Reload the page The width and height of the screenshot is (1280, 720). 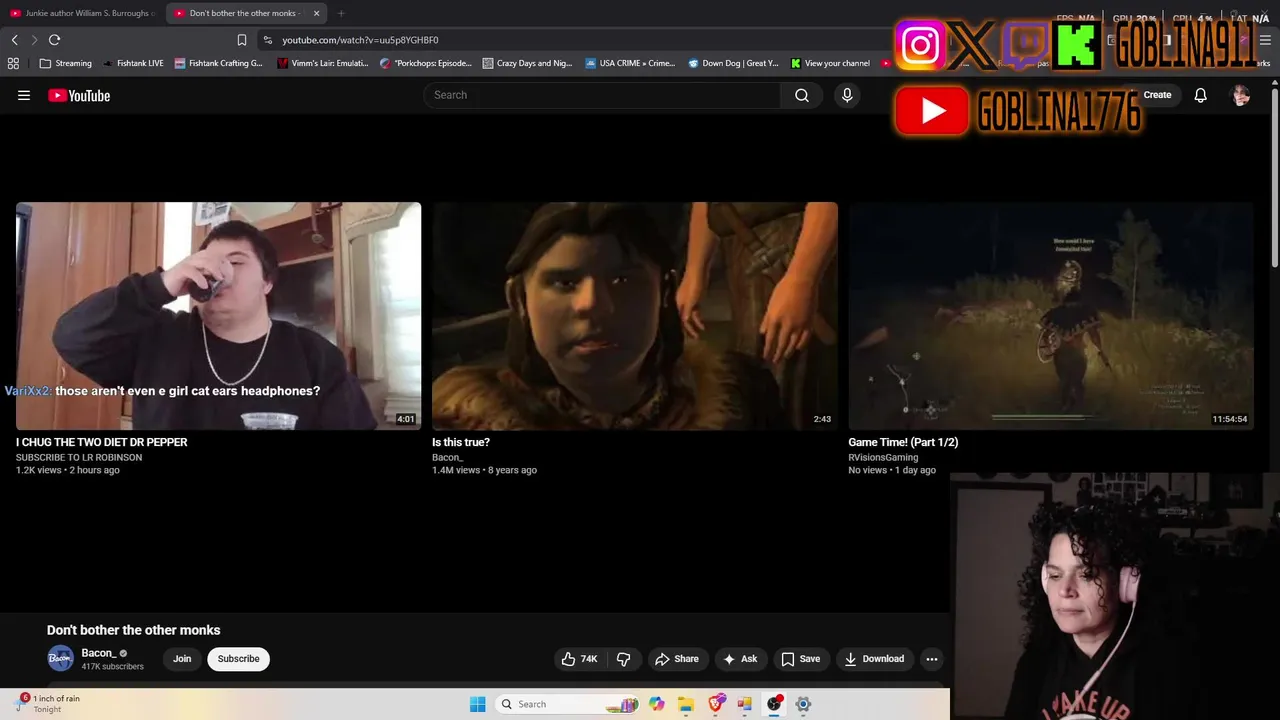54,40
